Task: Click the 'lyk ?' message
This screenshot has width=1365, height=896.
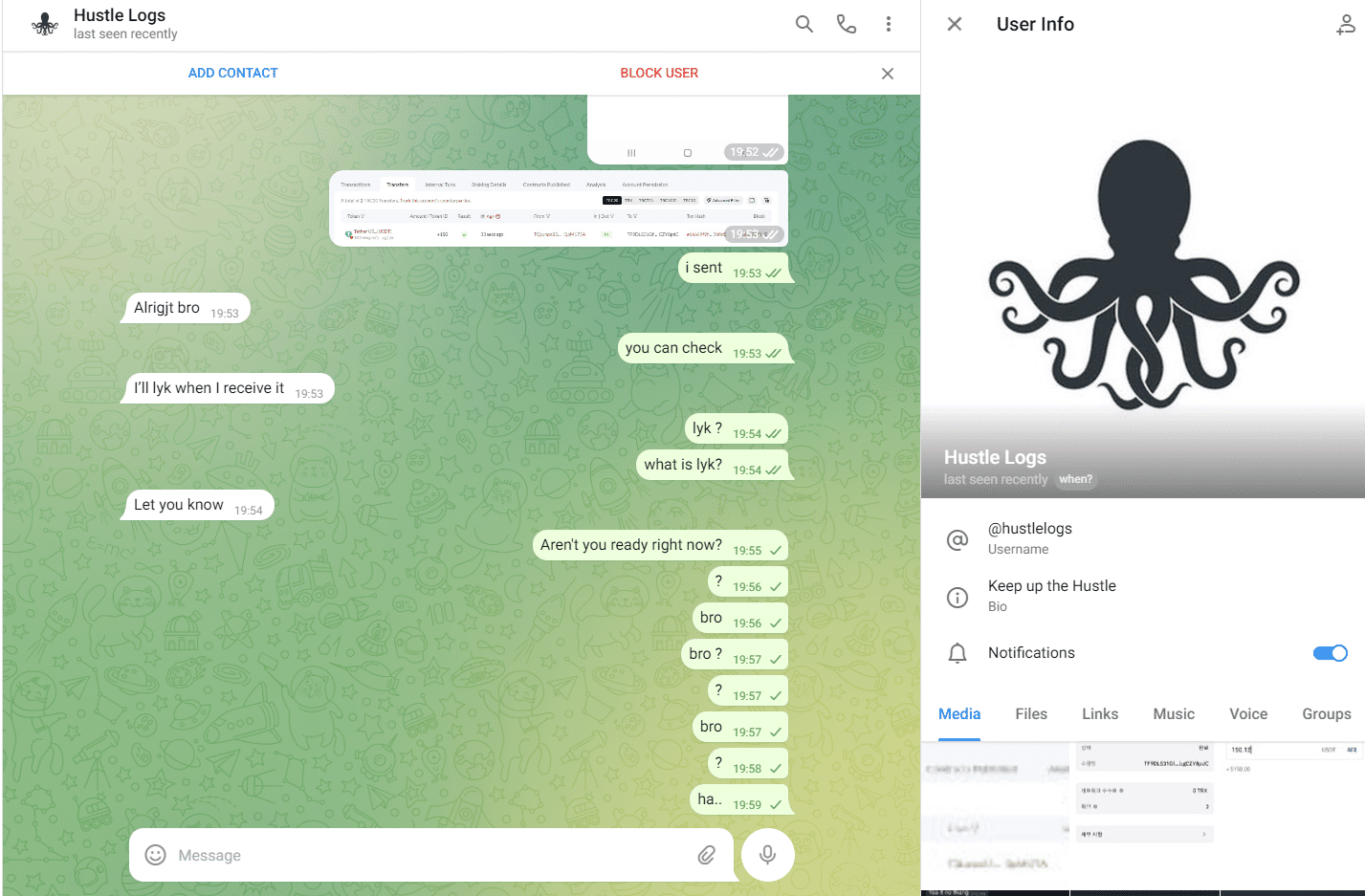Action: (x=737, y=429)
